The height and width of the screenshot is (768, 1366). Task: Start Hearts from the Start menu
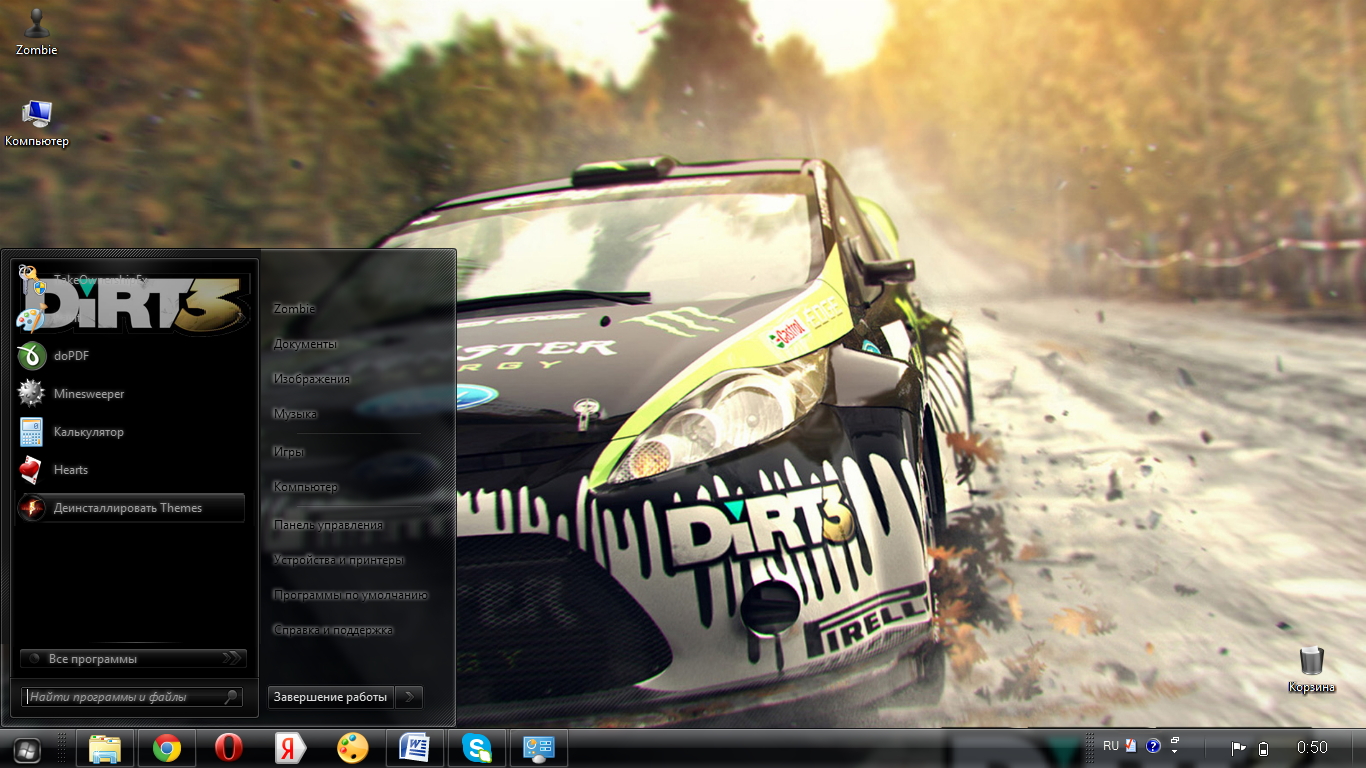(131, 469)
